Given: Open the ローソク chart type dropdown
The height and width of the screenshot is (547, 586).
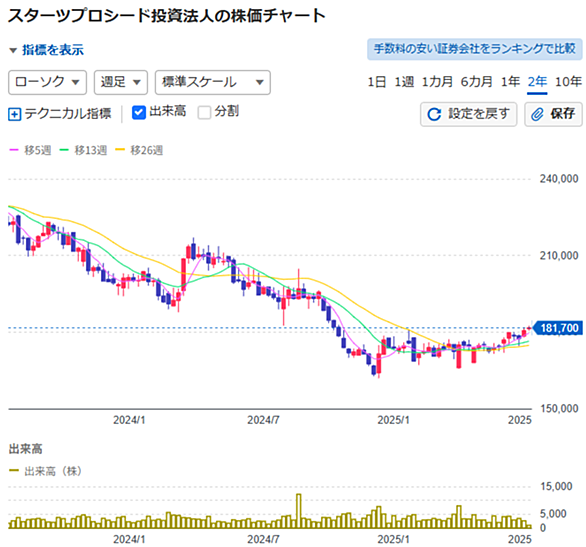Looking at the screenshot, I should point(47,82).
